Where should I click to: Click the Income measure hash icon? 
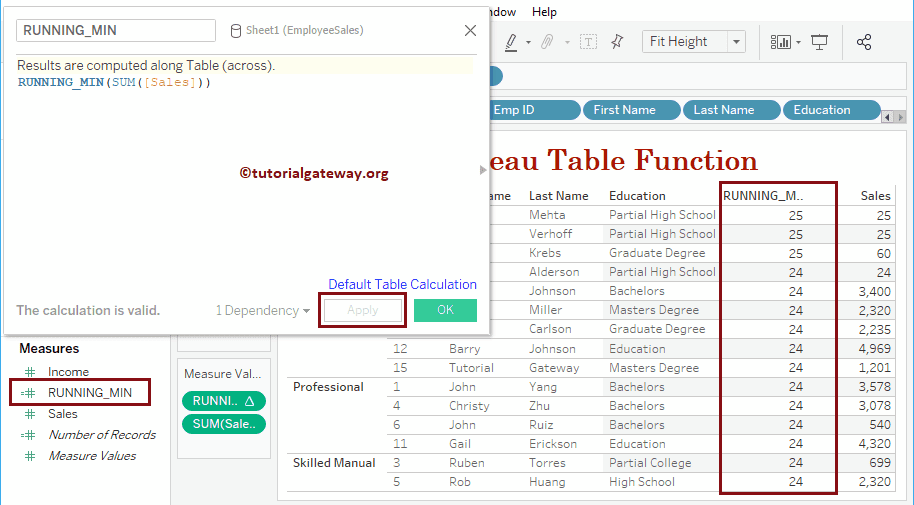pyautogui.click(x=30, y=372)
